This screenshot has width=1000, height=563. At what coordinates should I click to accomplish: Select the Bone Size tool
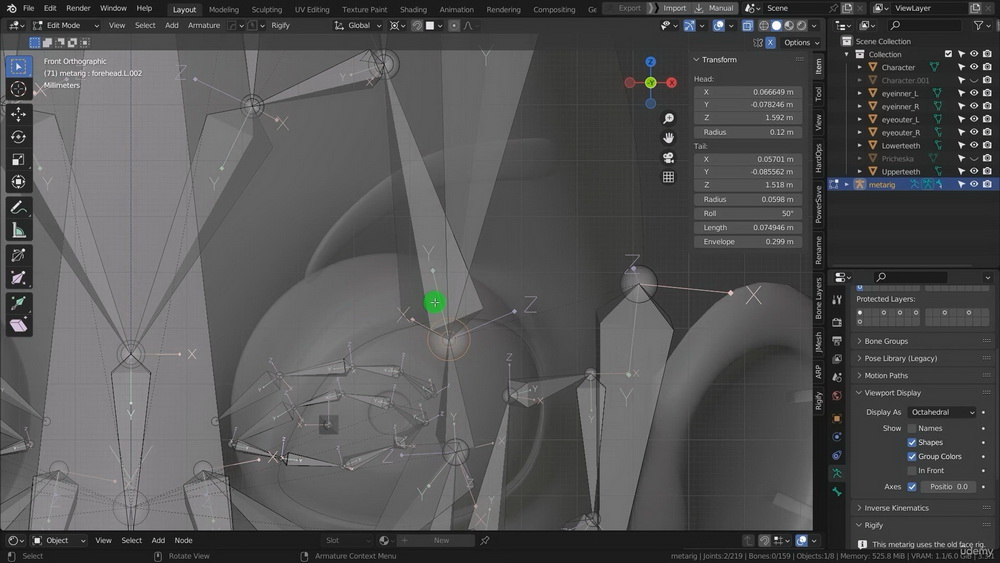[x=18, y=278]
